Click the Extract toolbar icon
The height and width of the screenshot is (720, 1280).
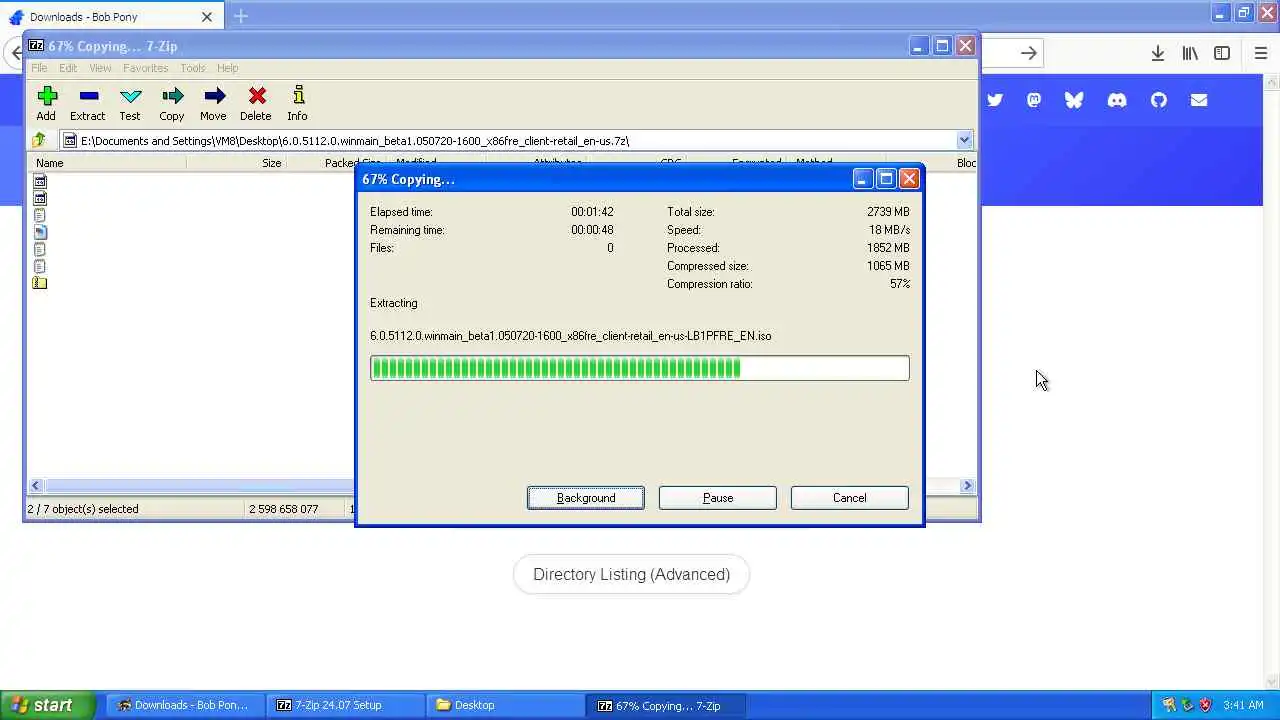point(88,96)
